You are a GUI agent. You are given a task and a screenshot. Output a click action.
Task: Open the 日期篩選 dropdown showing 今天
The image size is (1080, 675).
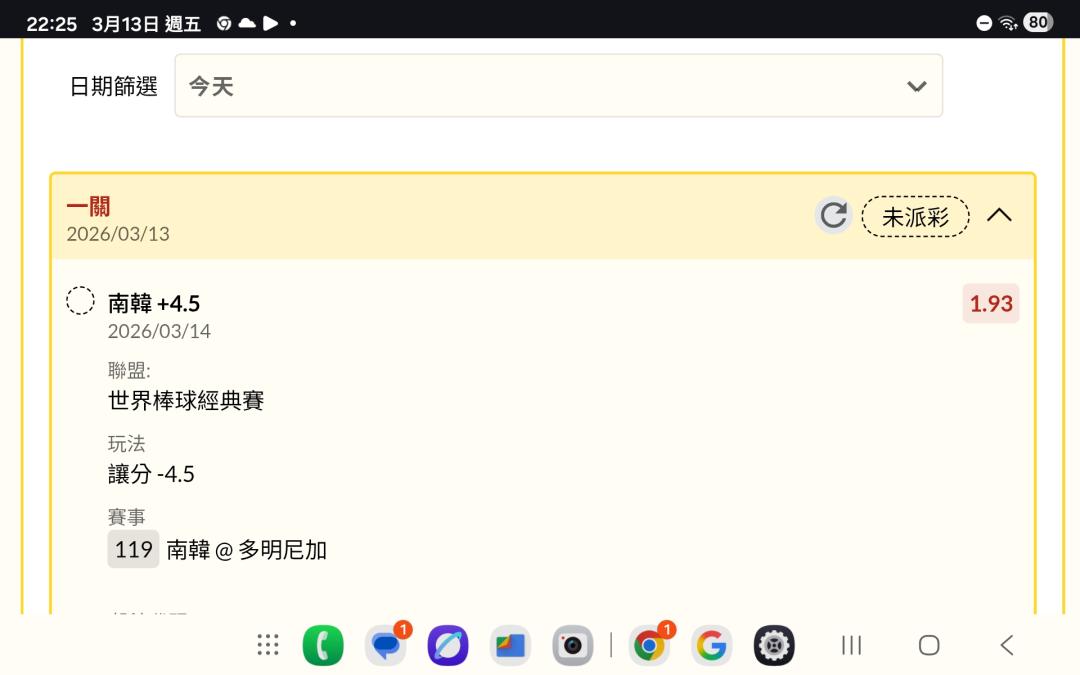coord(559,86)
